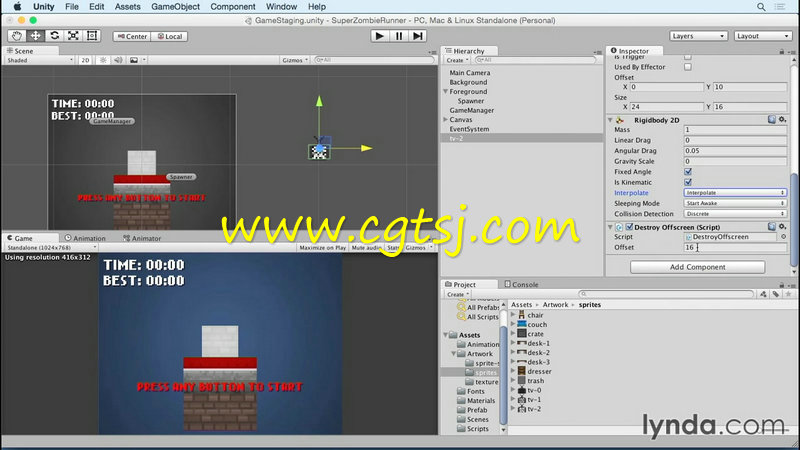Viewport: 800px width, 450px height.
Task: Toggle Fixed Angle checkbox
Action: 688,171
